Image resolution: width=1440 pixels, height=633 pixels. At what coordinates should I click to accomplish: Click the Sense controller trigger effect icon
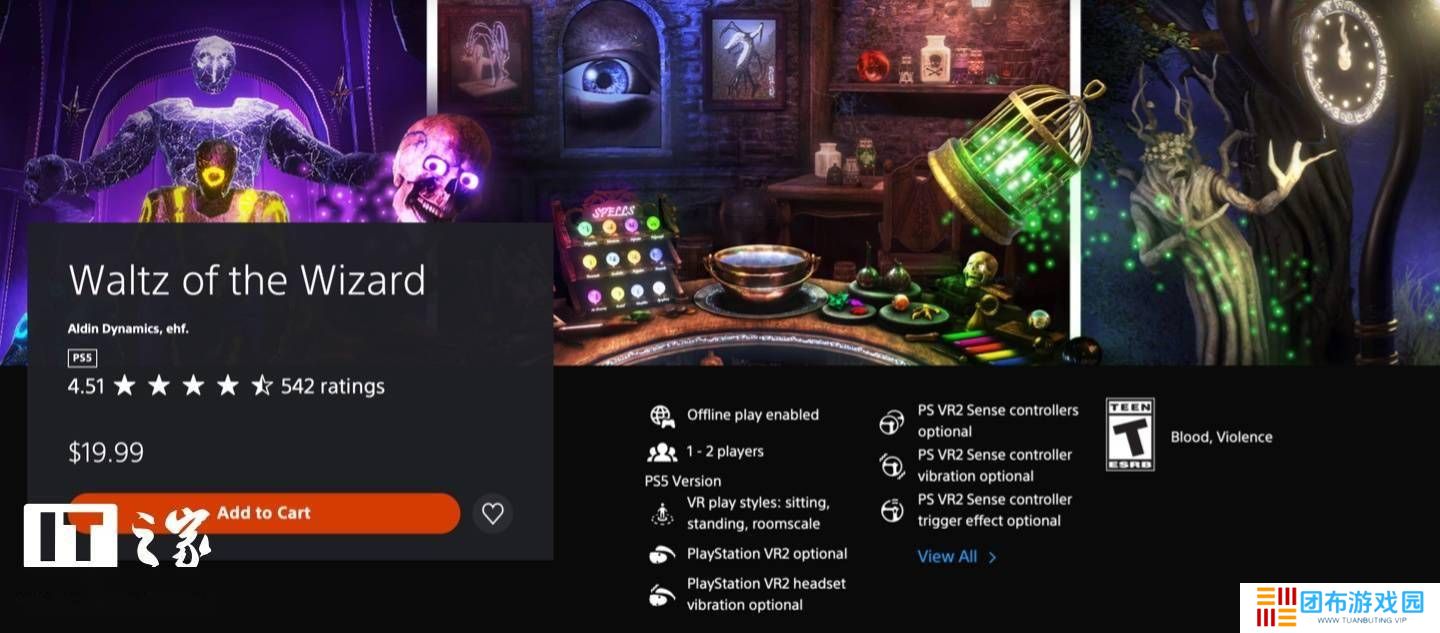click(891, 510)
